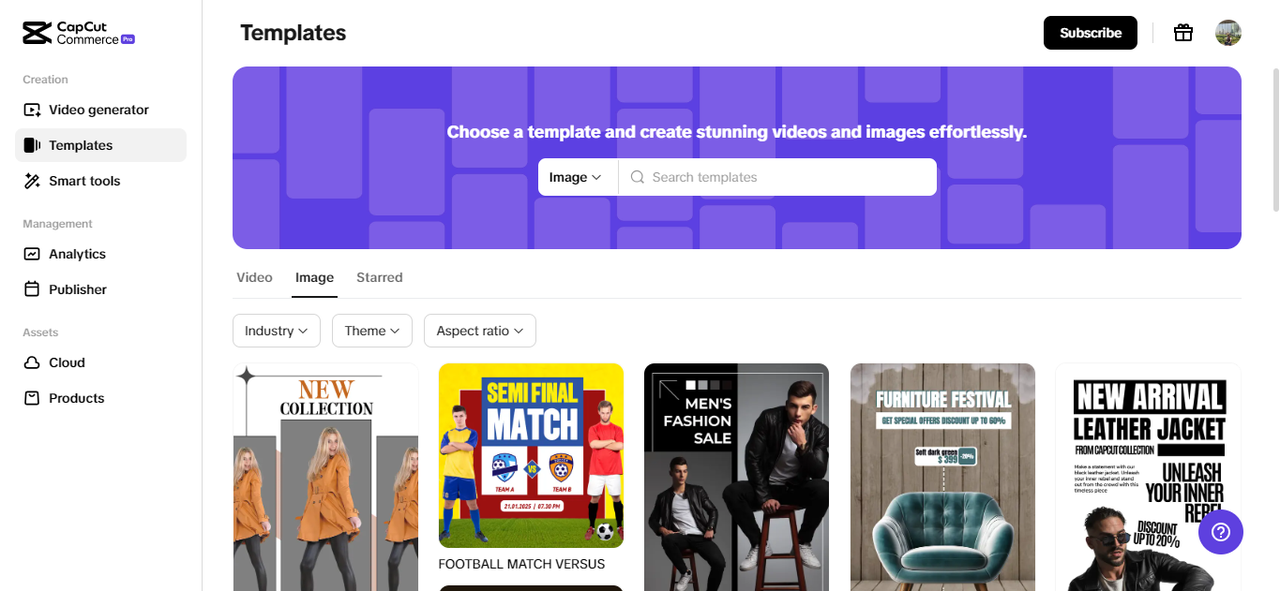Open the Semi Final Match football template

click(531, 455)
